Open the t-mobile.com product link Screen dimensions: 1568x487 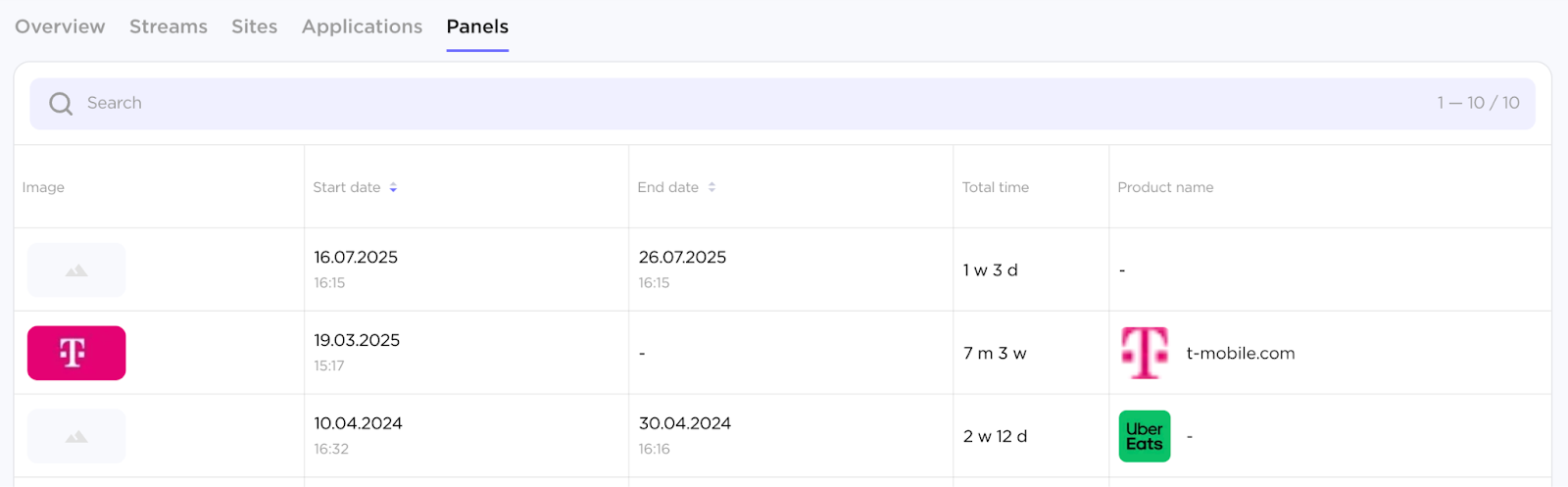[1241, 353]
